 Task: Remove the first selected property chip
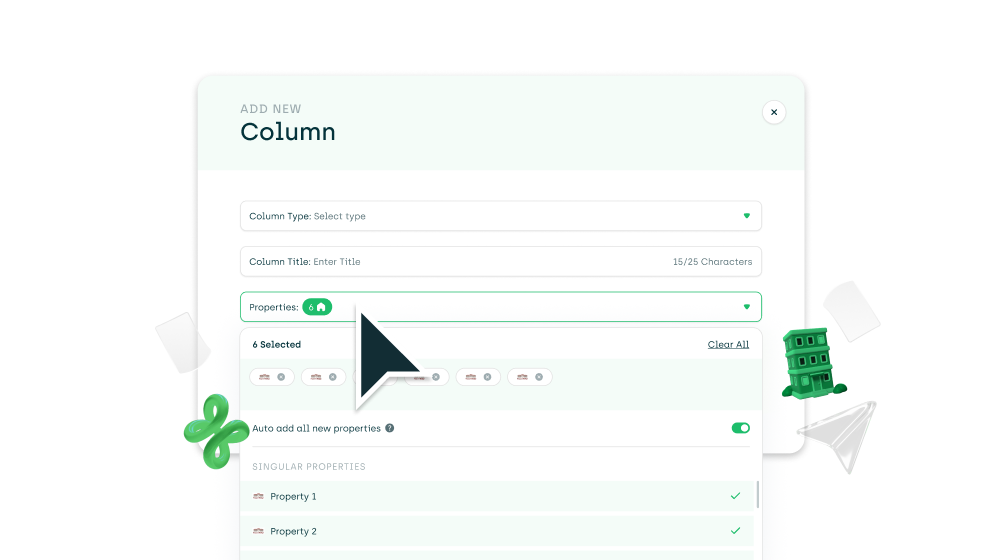[281, 377]
